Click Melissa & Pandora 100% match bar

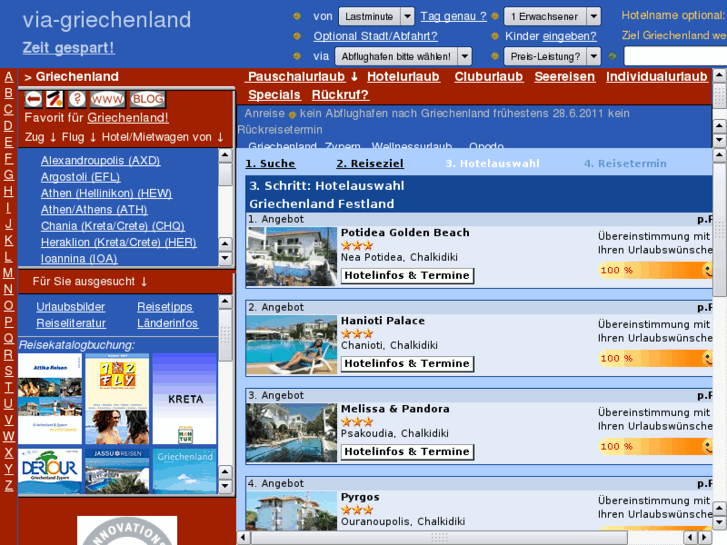[x=655, y=447]
